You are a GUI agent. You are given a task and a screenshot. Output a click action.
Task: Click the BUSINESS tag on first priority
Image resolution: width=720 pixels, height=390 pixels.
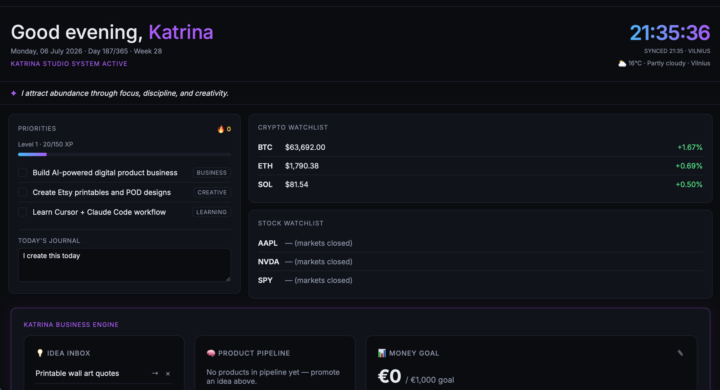point(212,173)
